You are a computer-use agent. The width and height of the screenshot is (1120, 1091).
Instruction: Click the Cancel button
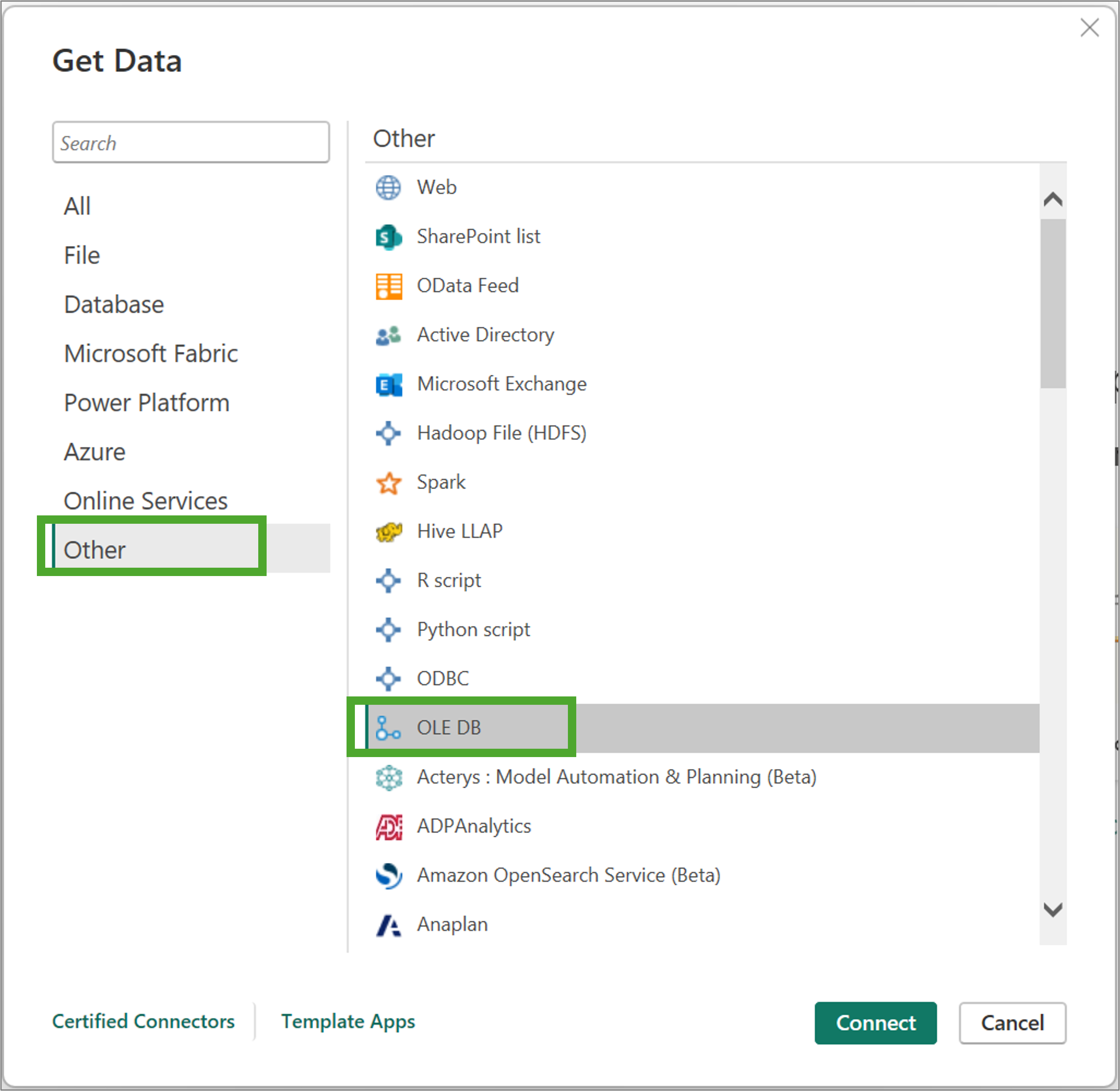coord(1012,1023)
